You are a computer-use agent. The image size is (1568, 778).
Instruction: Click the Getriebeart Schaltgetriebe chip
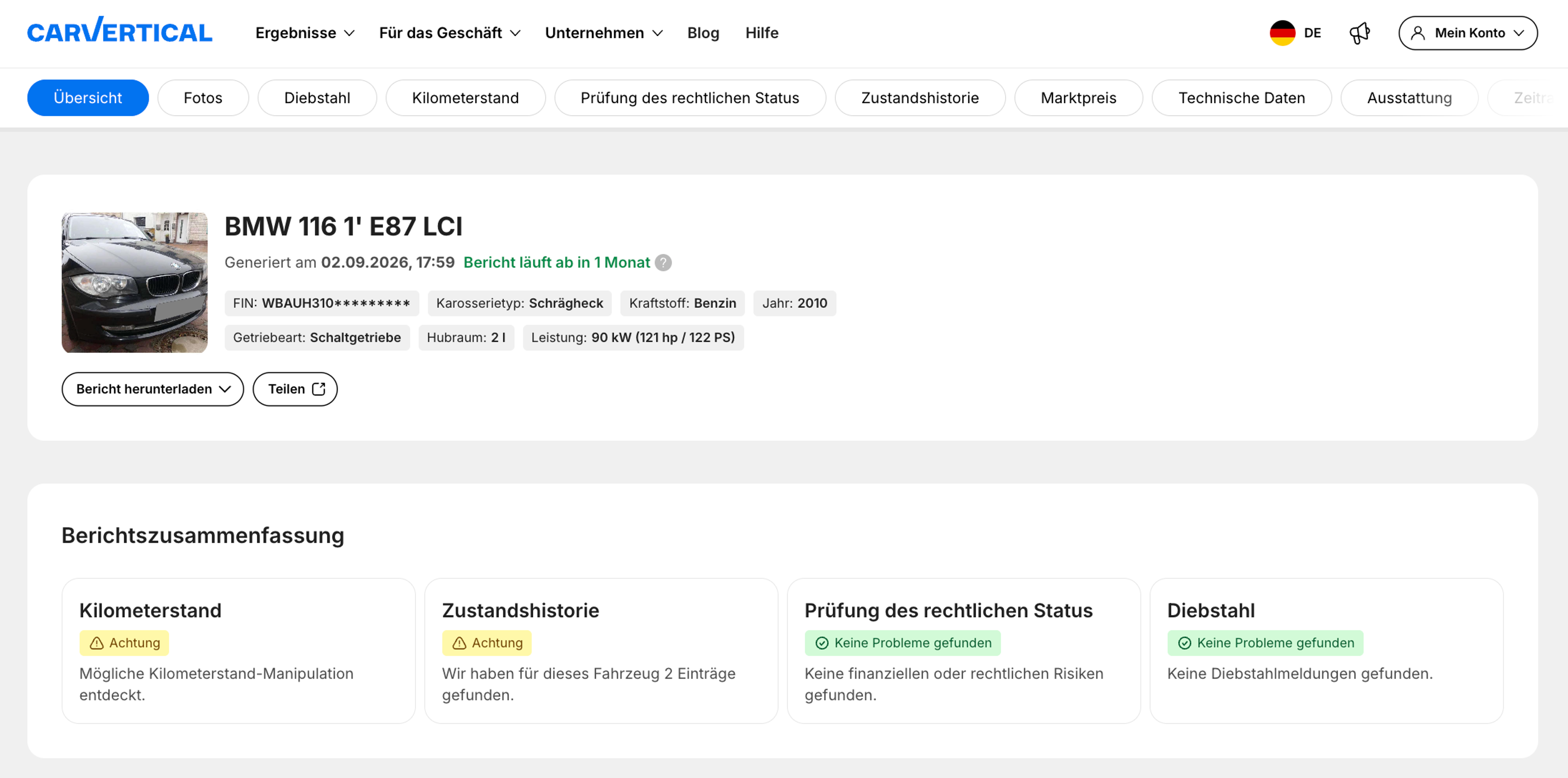317,337
